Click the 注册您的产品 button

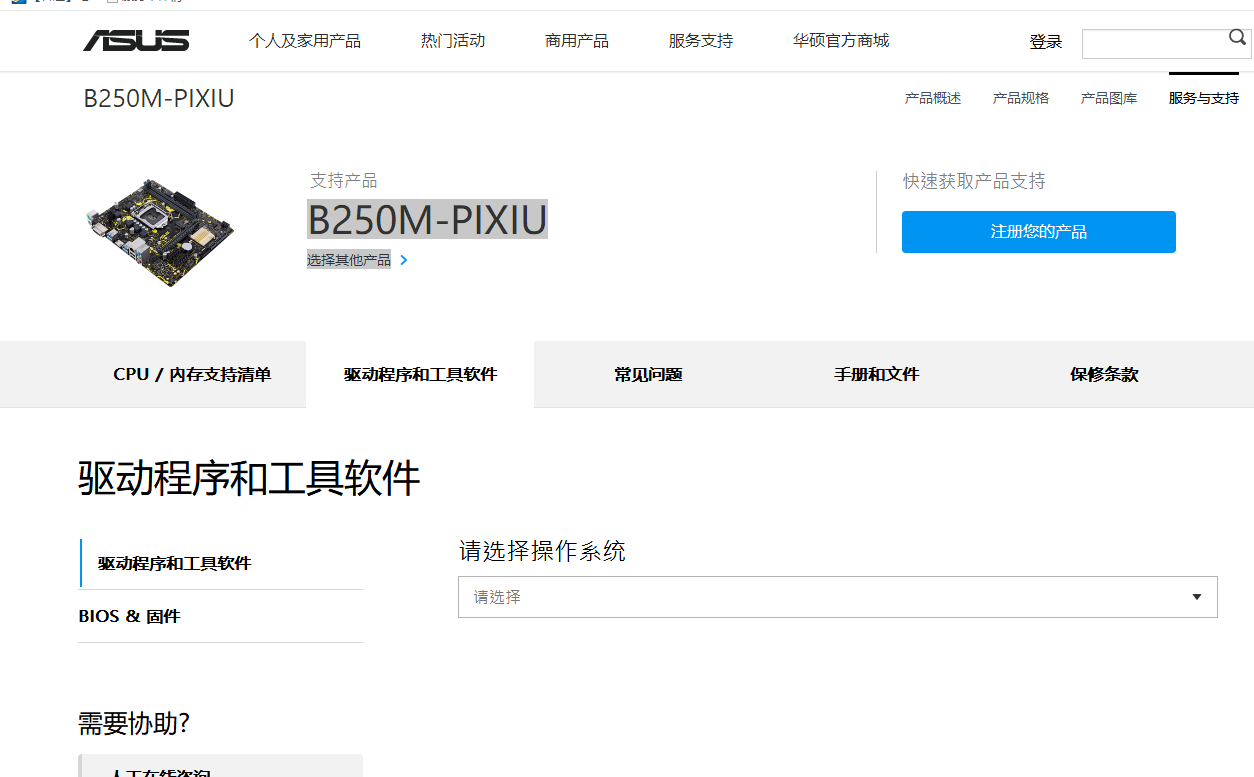[x=1039, y=232]
